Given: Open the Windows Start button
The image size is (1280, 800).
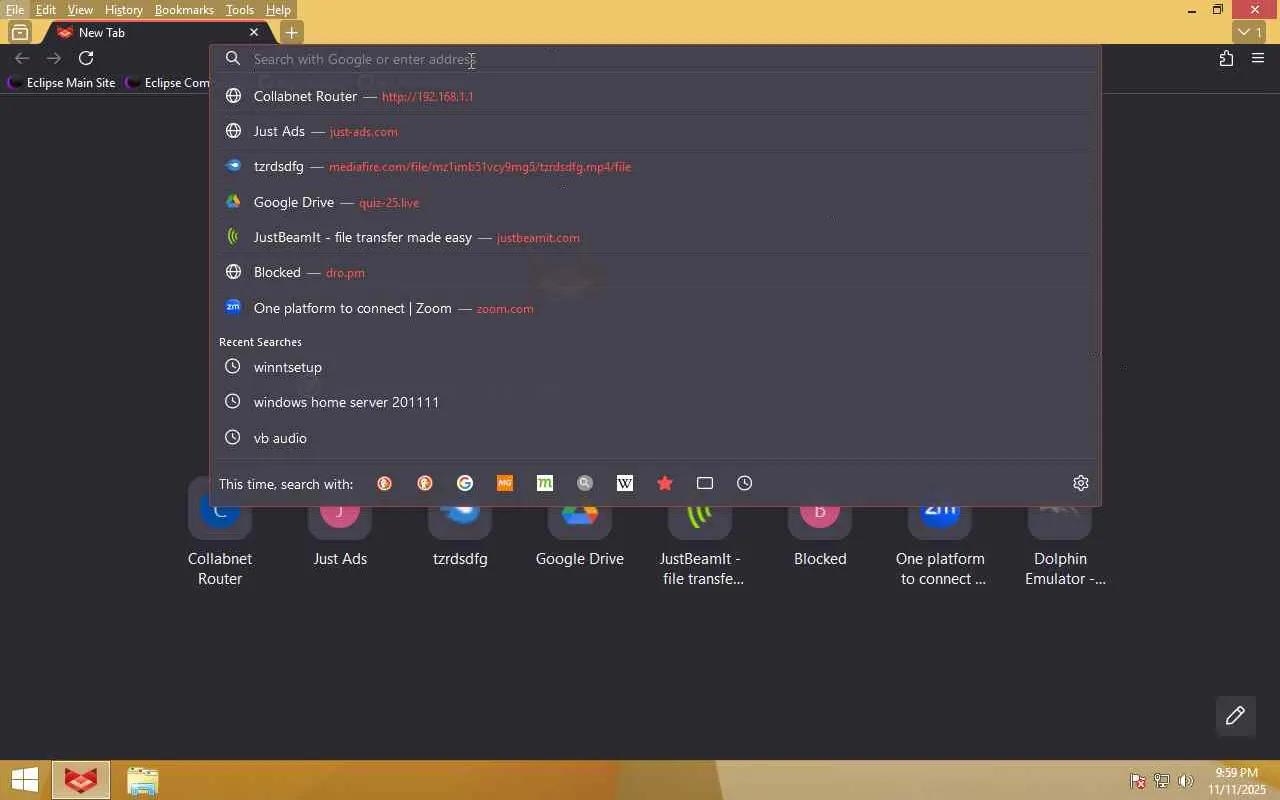Looking at the screenshot, I should [x=25, y=780].
